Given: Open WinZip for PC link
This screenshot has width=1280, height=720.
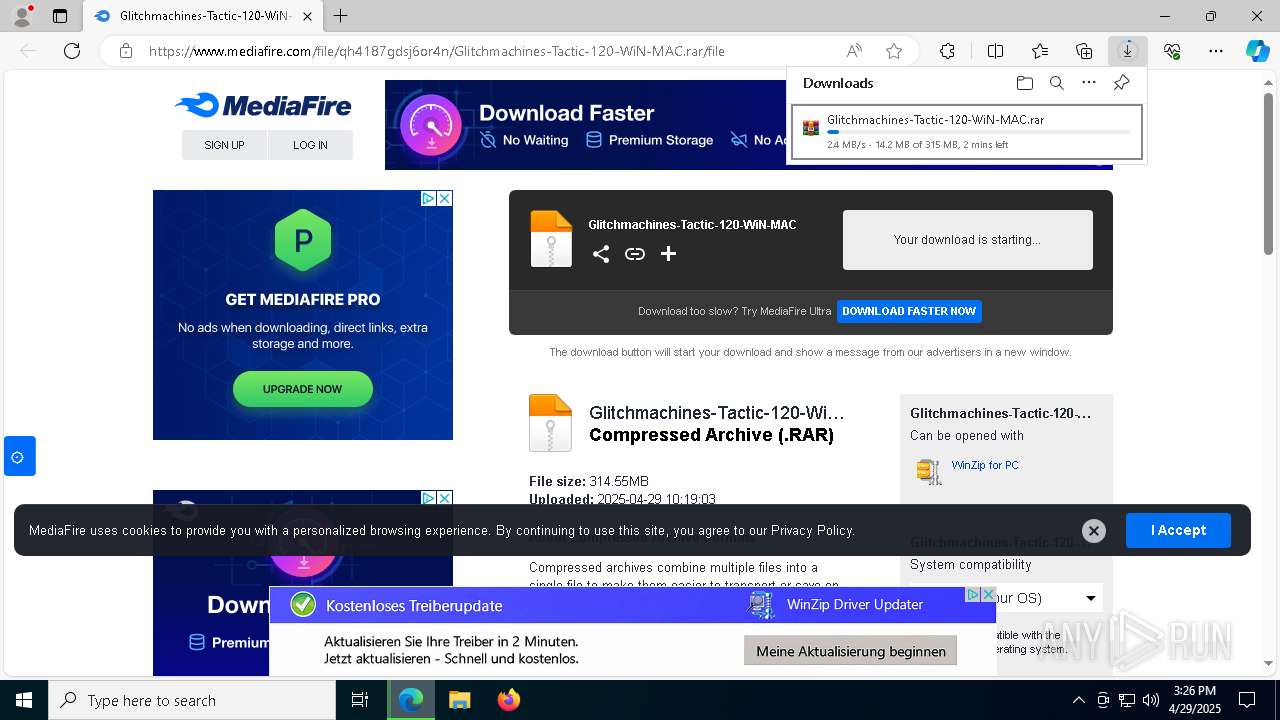Looking at the screenshot, I should tap(985, 465).
